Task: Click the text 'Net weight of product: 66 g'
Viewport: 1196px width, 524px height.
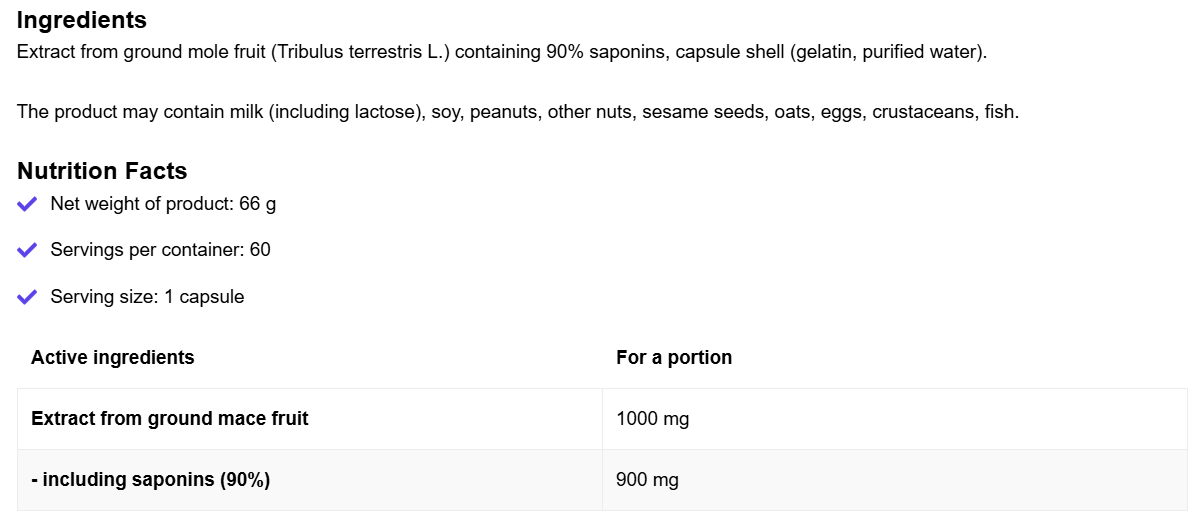Action: (163, 204)
